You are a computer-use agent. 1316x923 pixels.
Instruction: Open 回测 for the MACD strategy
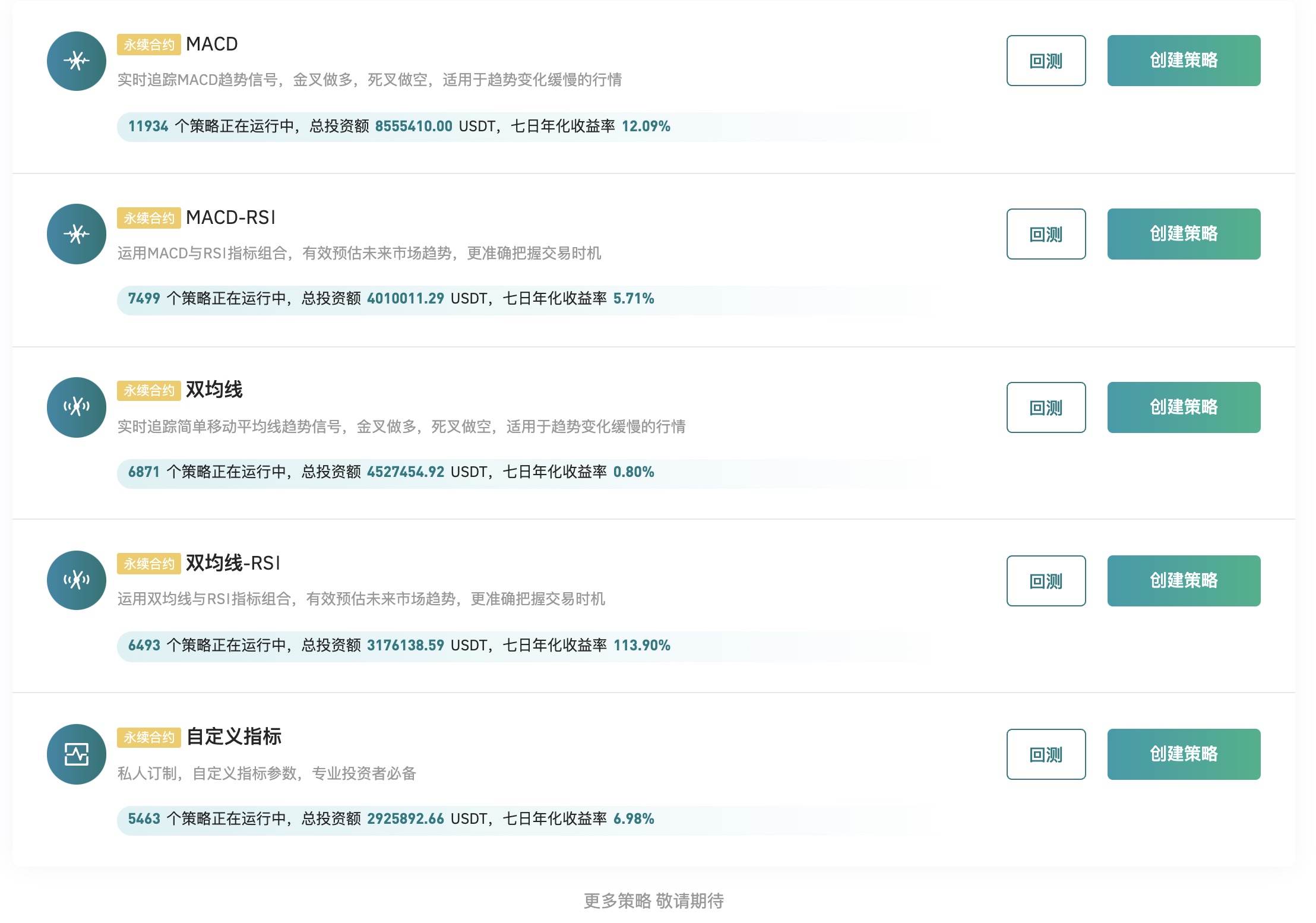[1046, 61]
